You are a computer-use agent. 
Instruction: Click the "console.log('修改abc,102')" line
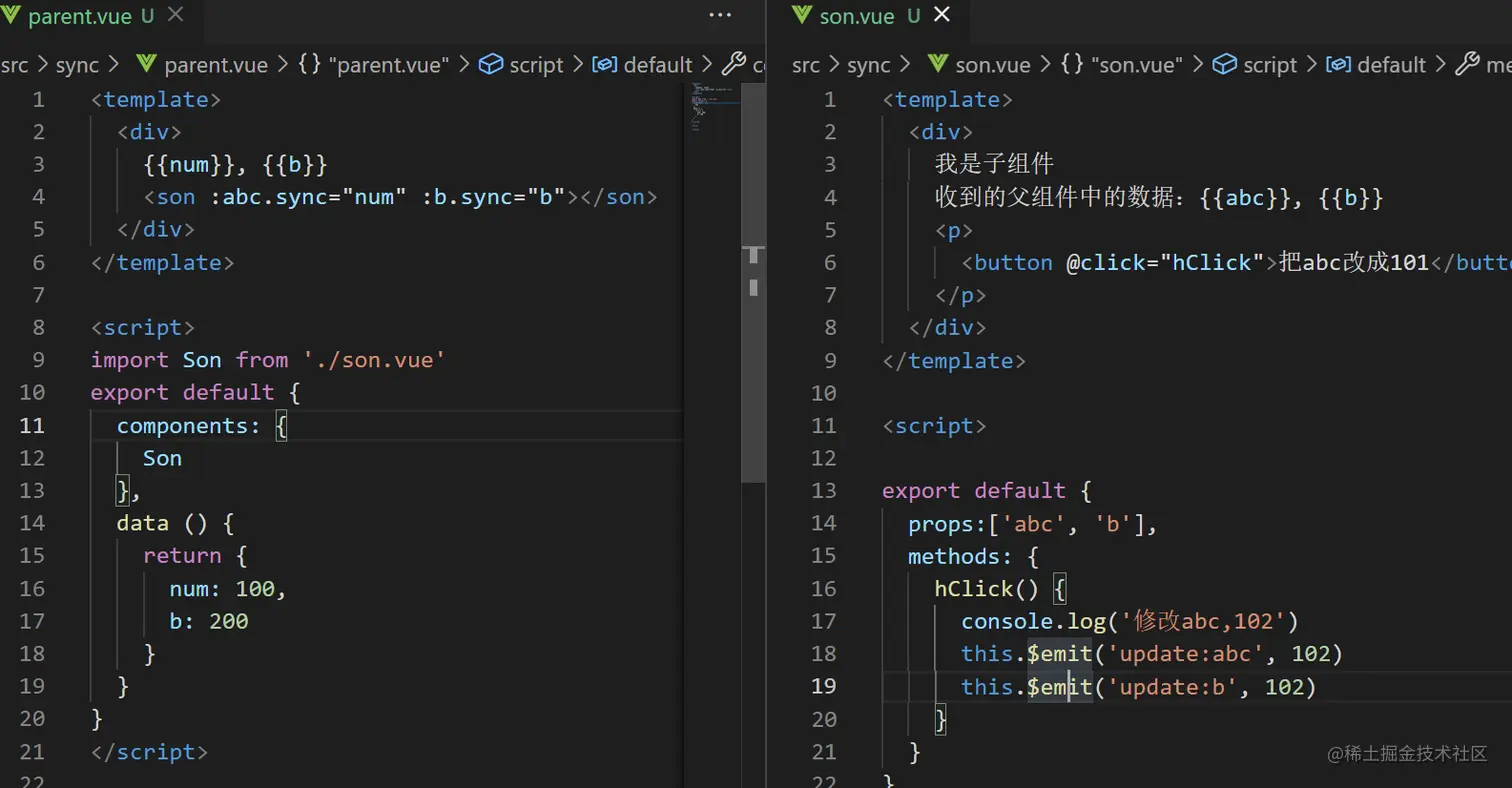tap(1129, 621)
